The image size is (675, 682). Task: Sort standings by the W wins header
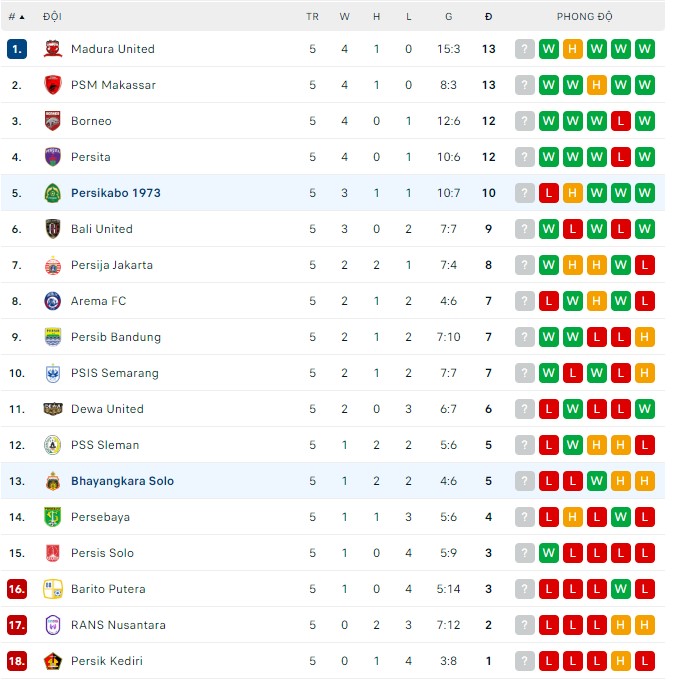pyautogui.click(x=344, y=17)
